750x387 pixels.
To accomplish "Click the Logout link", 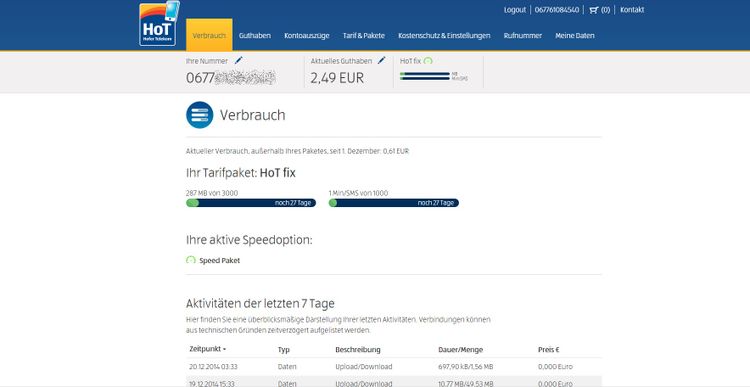I will click(x=515, y=10).
